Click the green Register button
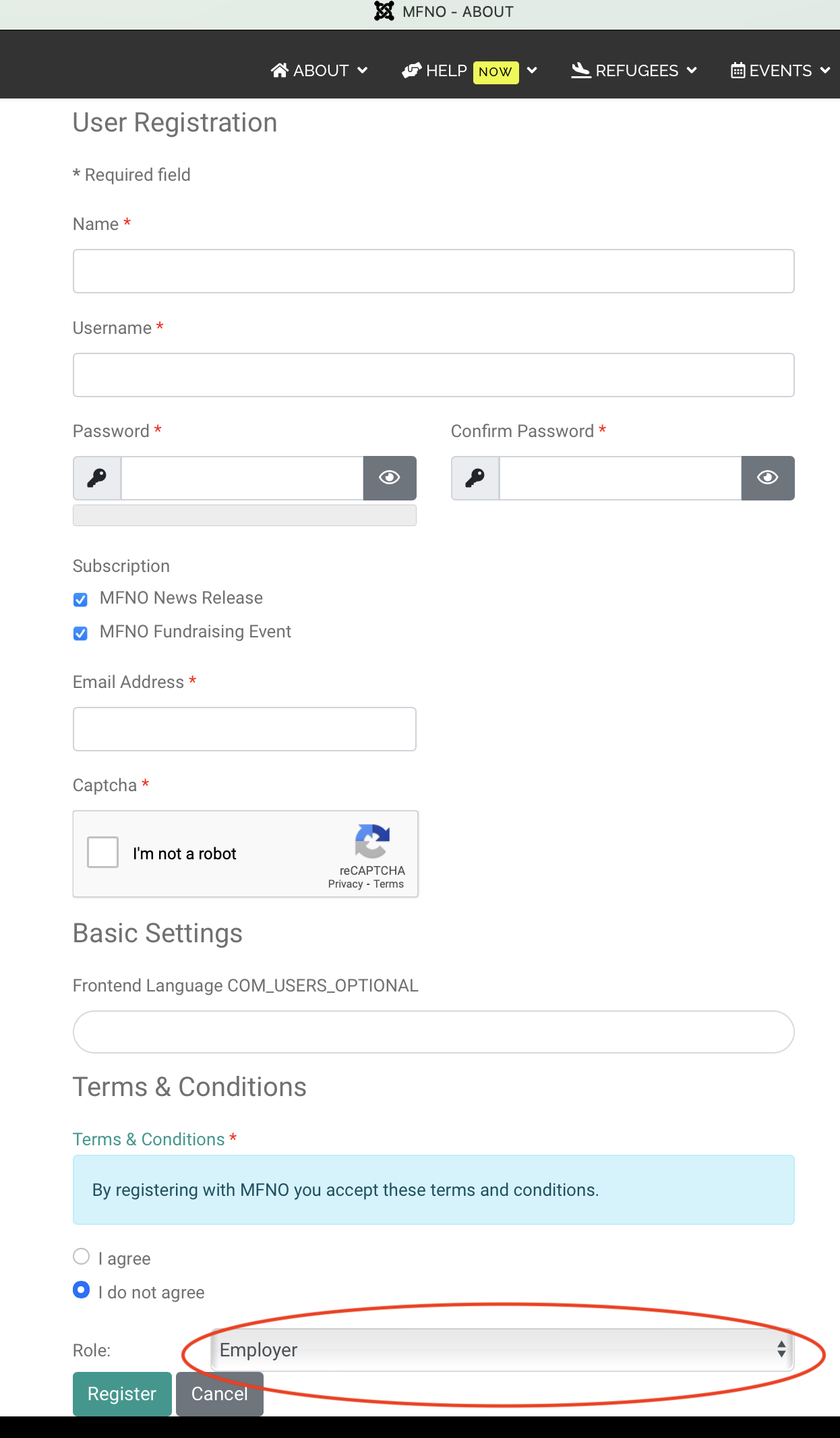Viewport: 840px width, 1438px height. 122,1393
